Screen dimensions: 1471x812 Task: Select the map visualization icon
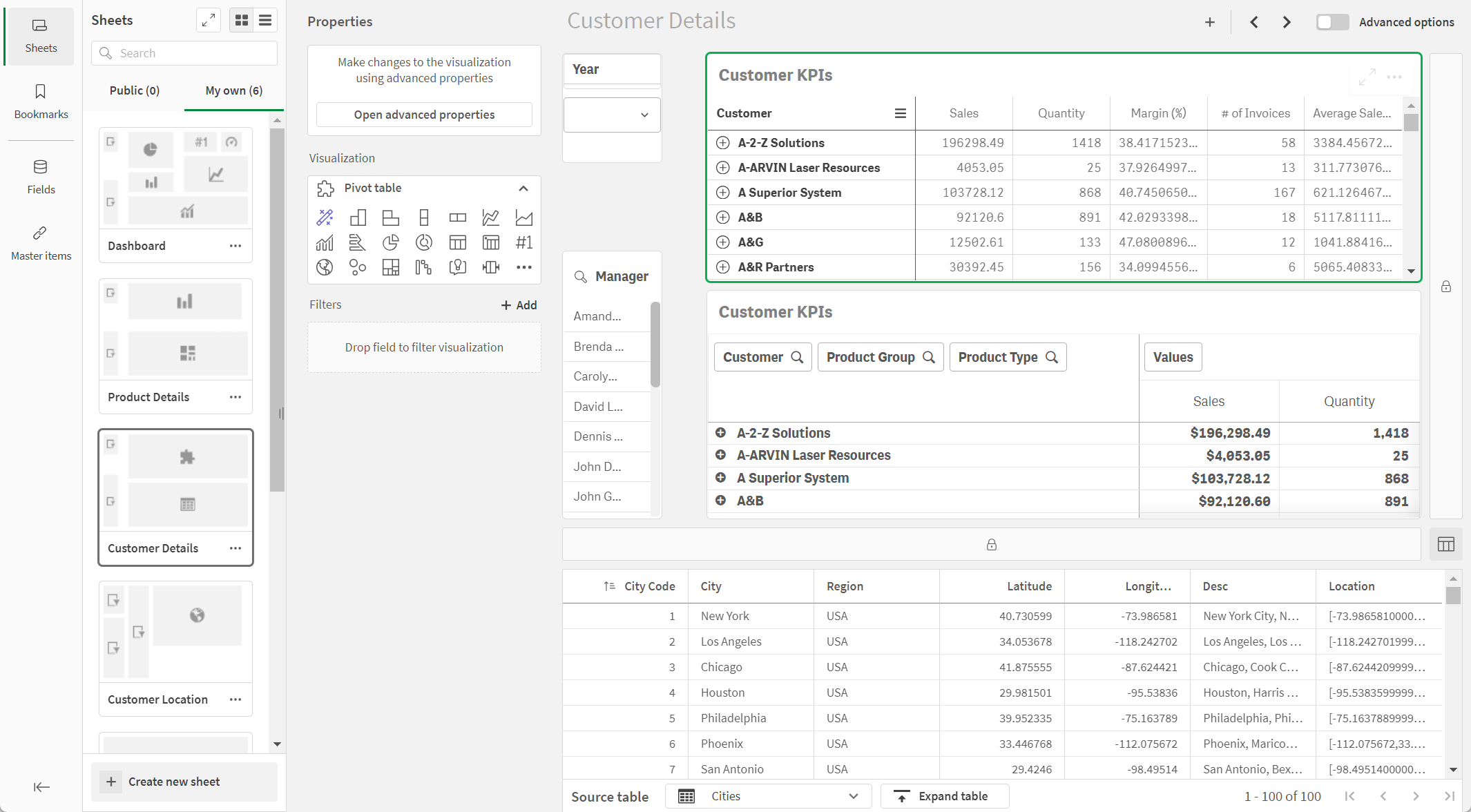point(322,267)
